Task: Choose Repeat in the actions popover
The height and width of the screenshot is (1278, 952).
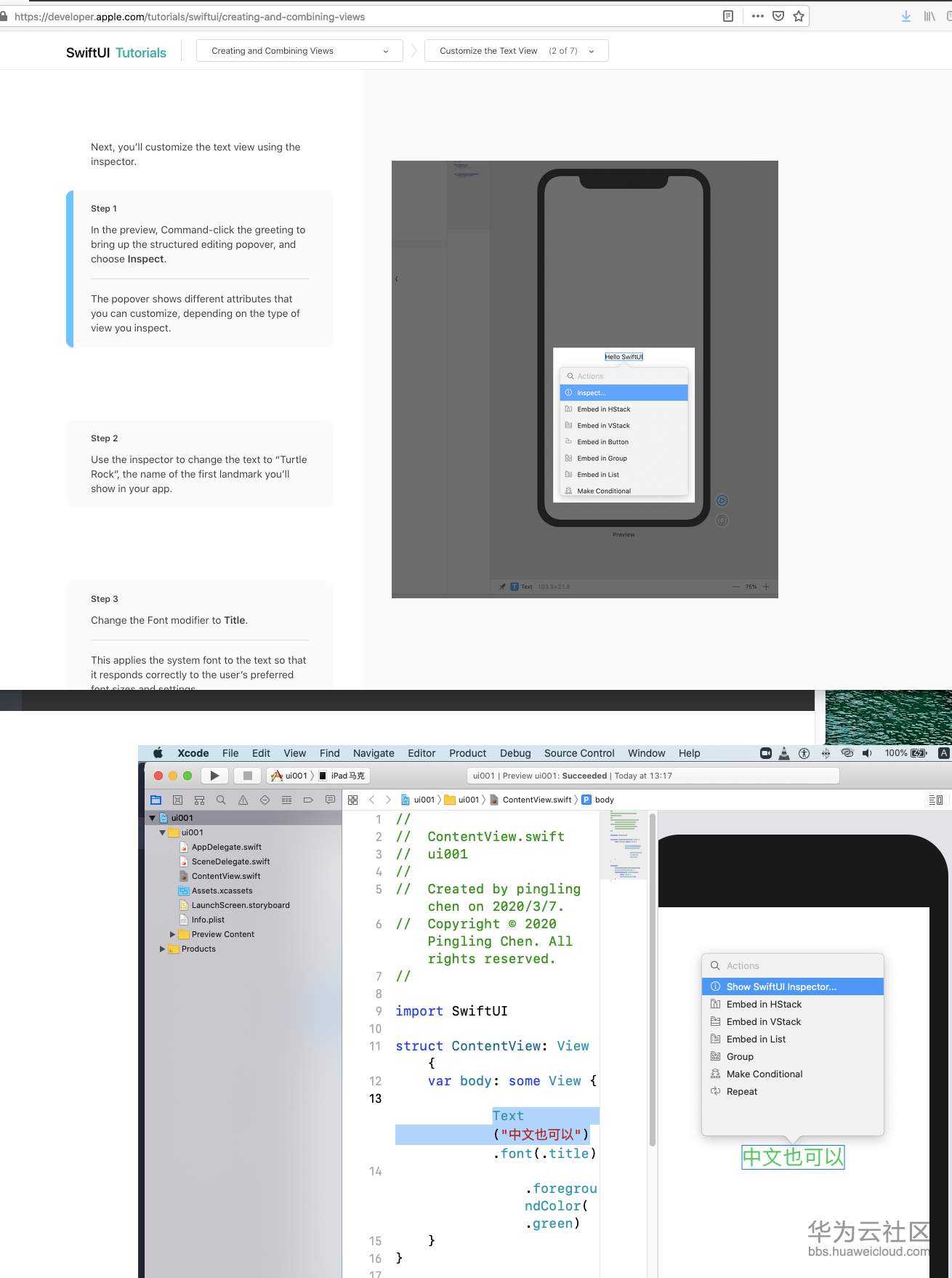Action: 793,1091
